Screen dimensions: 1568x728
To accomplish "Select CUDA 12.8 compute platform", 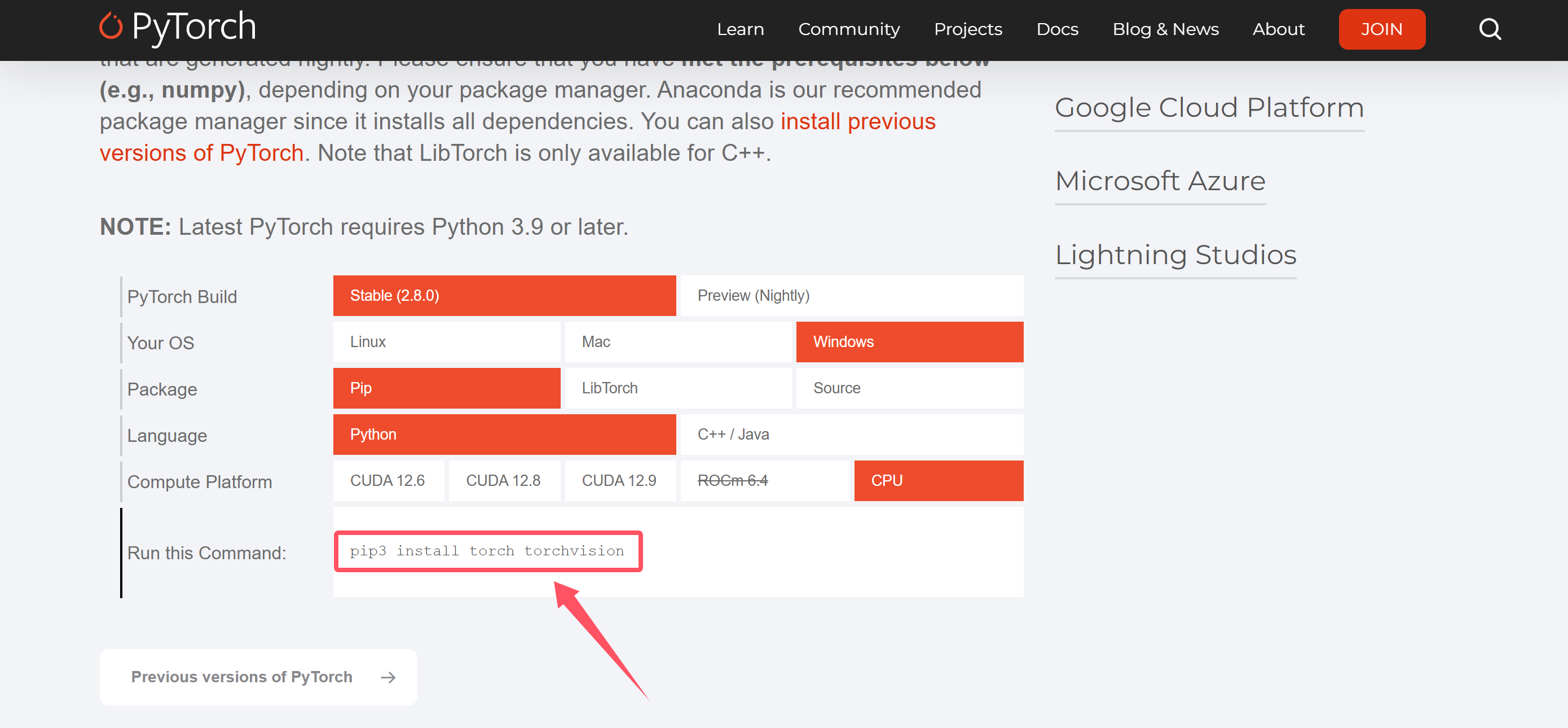I will (503, 481).
